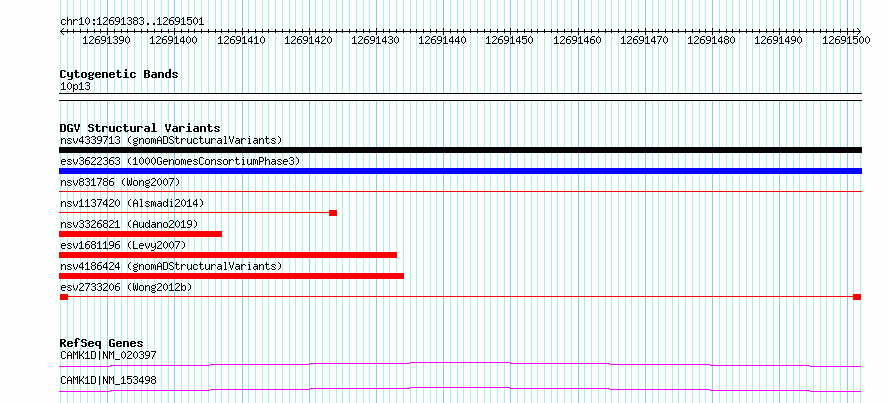Click the nsv4339713 gnomAD black variant bar
890x403 pixels.
(x=460, y=150)
